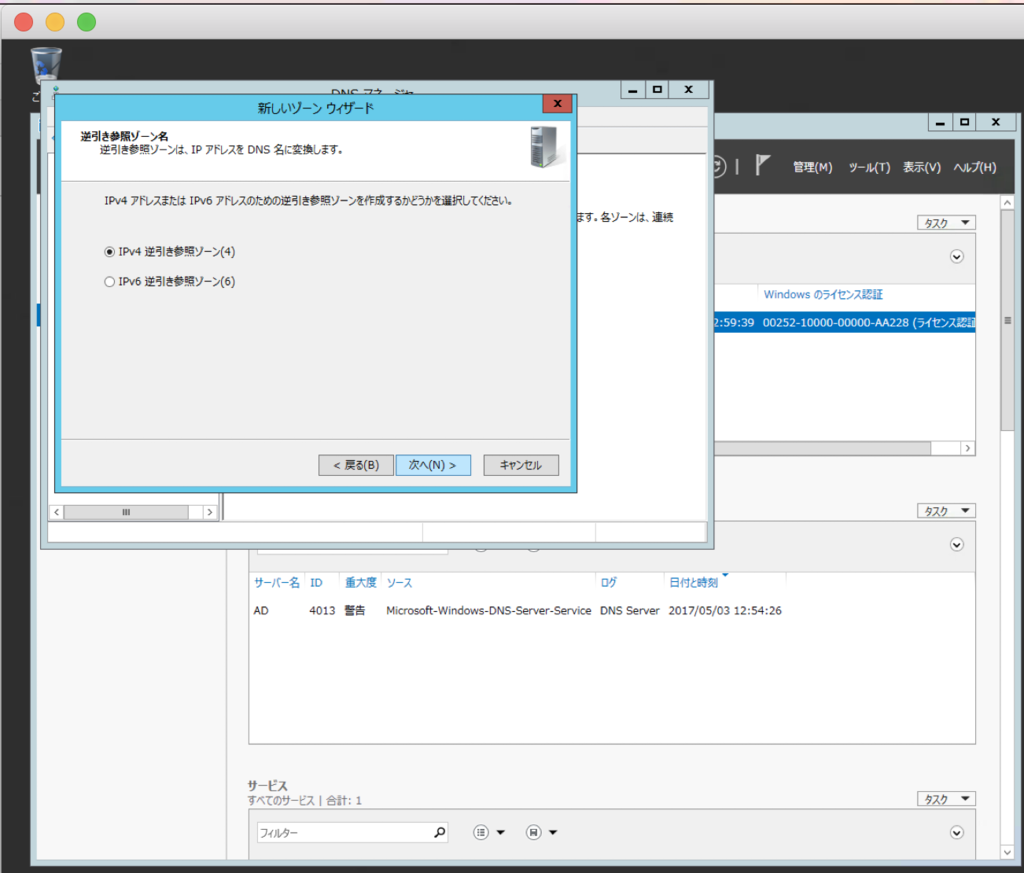This screenshot has width=1024, height=873.
Task: Click the DNS Manager tree horizontal scrollbar thumb
Action: [126, 512]
